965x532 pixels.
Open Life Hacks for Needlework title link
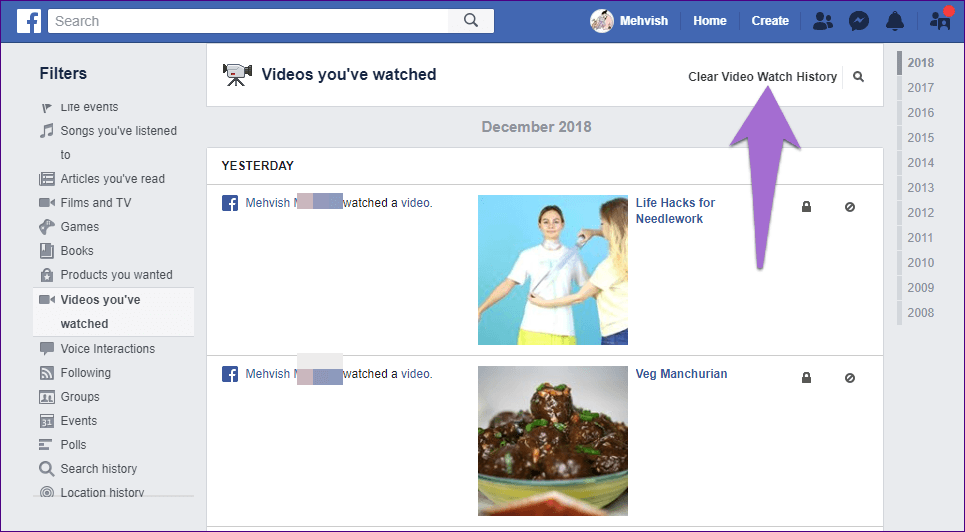675,211
